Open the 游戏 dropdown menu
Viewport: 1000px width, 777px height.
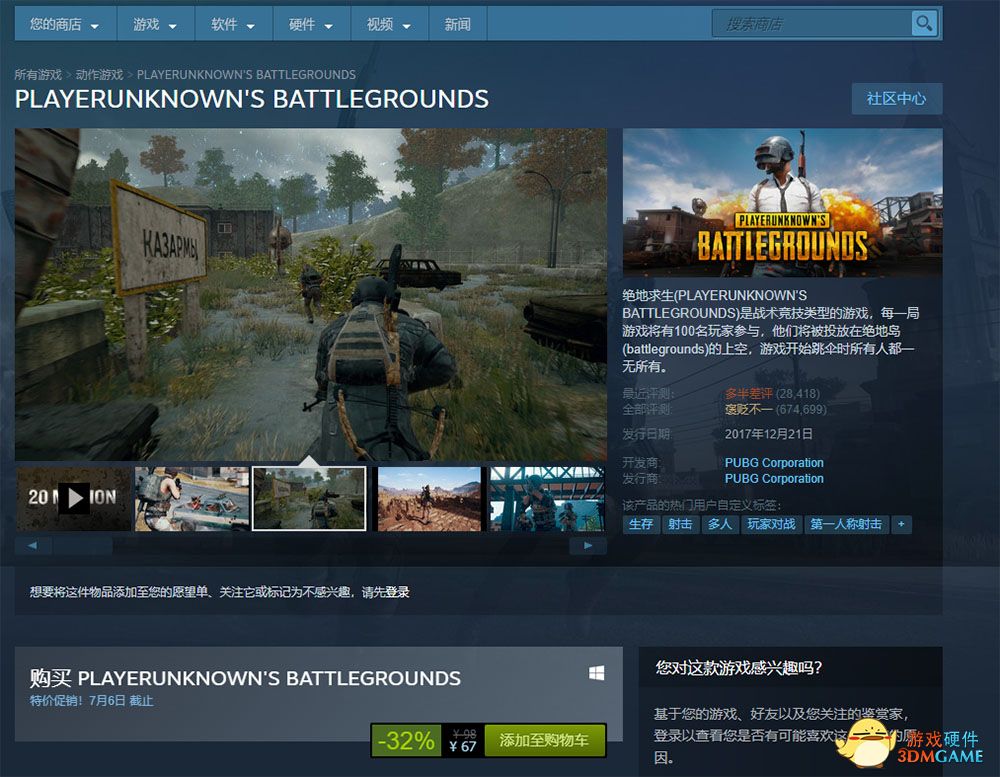tap(156, 24)
